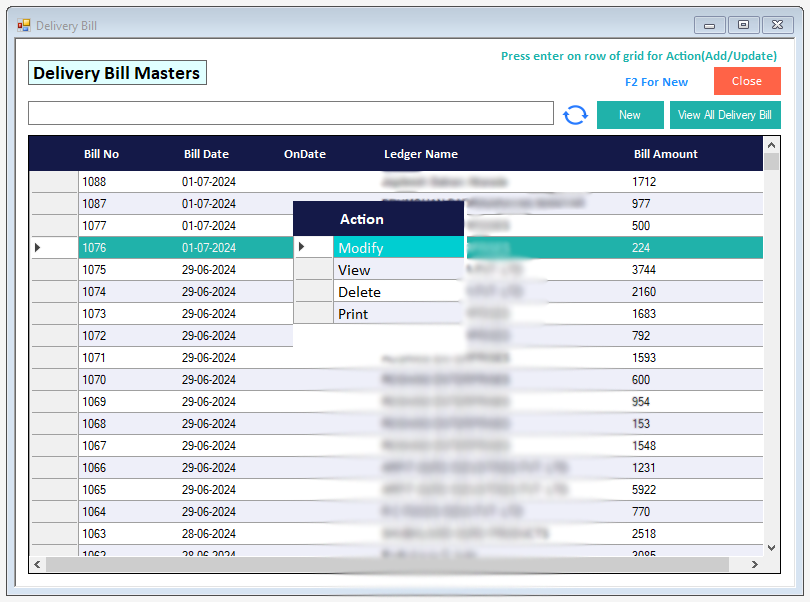This screenshot has height=602, width=810.
Task: Click the Bill Amount column header
Action: [665, 154]
